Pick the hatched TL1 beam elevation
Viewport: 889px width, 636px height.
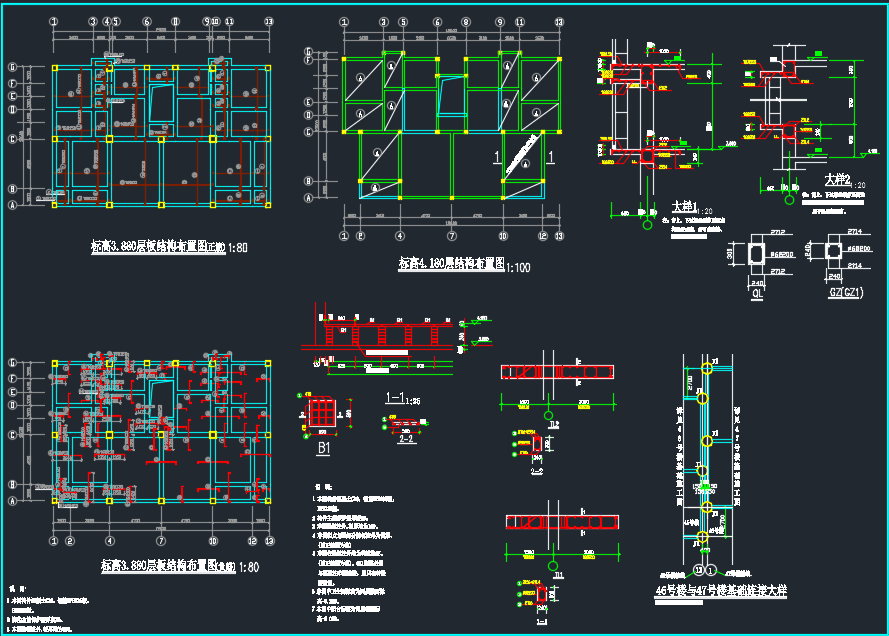562,522
